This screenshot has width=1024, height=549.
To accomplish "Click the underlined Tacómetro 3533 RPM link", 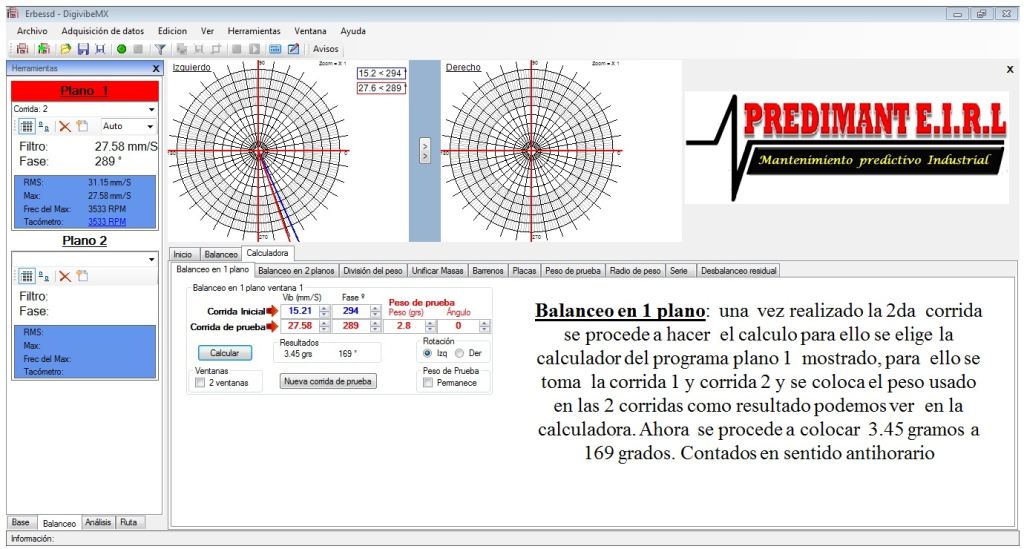I will pyautogui.click(x=107, y=222).
